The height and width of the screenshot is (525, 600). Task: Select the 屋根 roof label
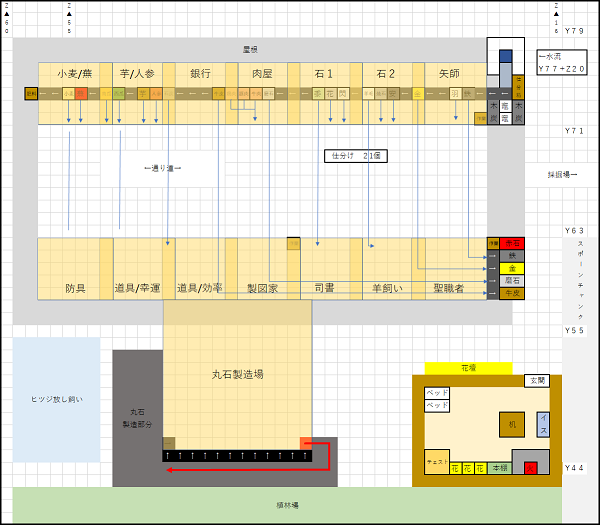tap(250, 49)
